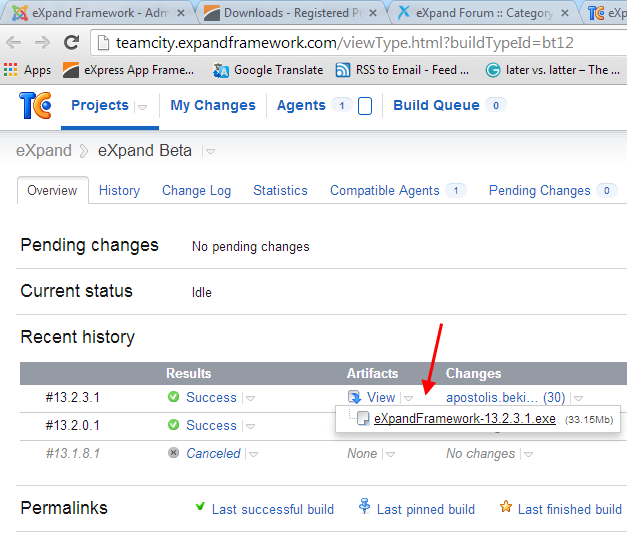Viewport: 627px width, 549px height.
Task: Click green success icon for build #13.2.3.1
Action: pos(174,397)
